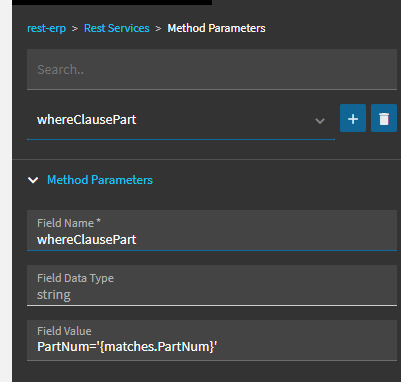Viewport: 401px width, 382px height.
Task: Focus the Search box
Action: [x=212, y=69]
